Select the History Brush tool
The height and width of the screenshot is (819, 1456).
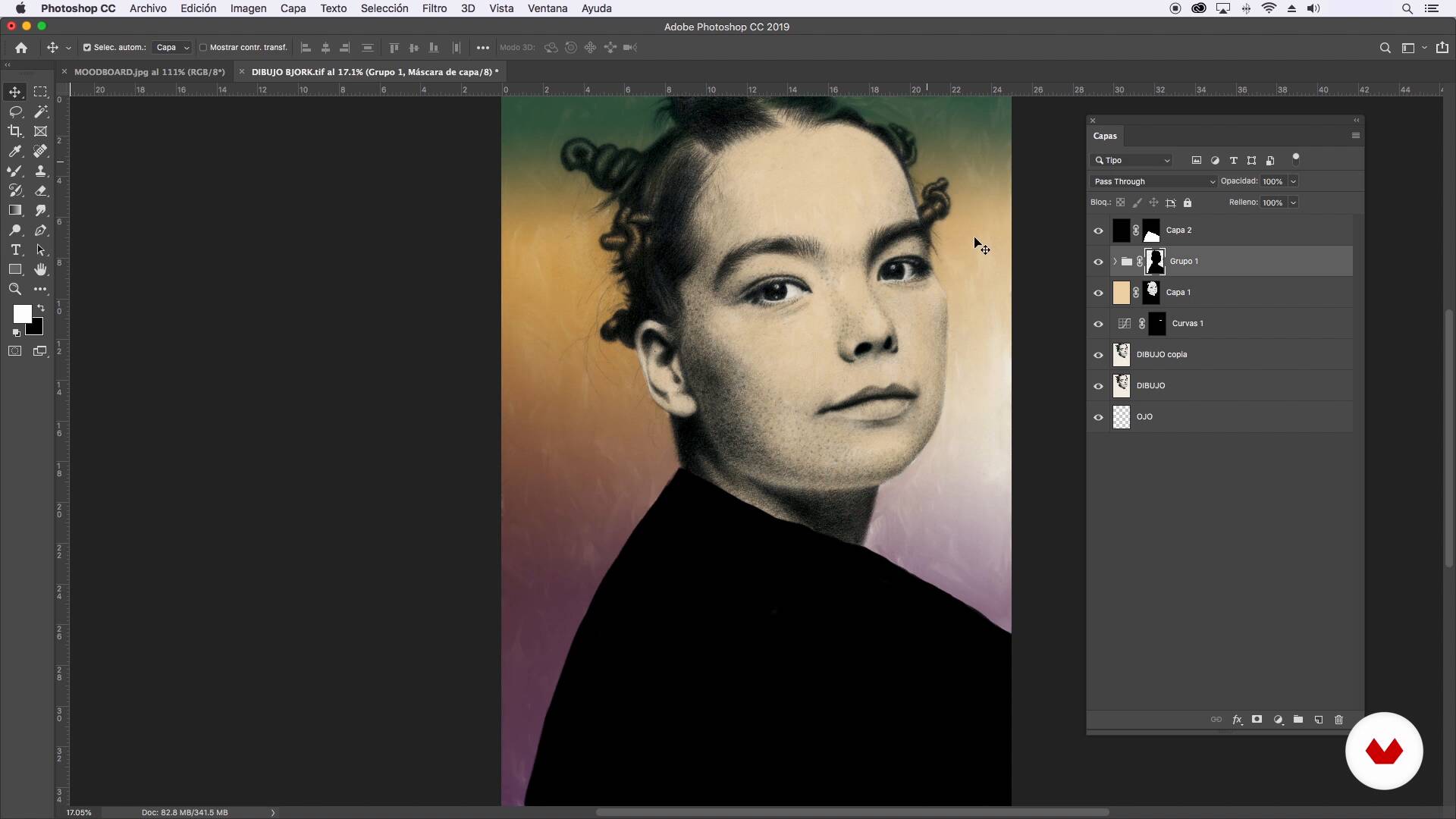[x=15, y=190]
